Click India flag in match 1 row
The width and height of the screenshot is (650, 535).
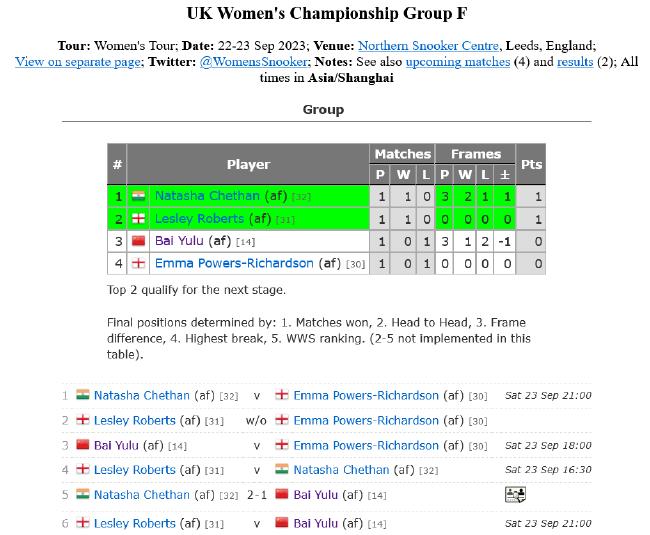pyautogui.click(x=83, y=395)
